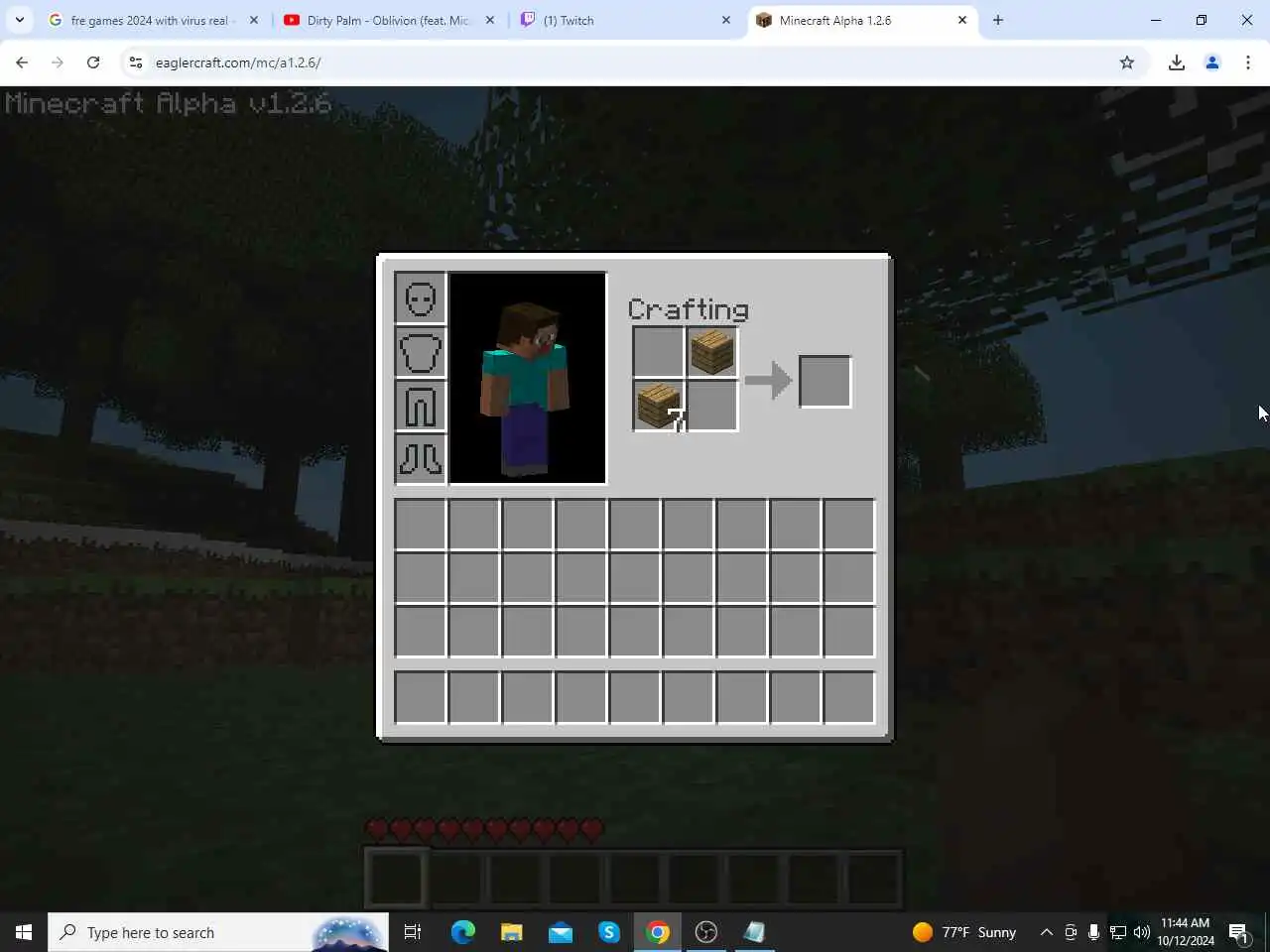1270x952 pixels.
Task: Go forward one page in Chrome
Action: 58,62
